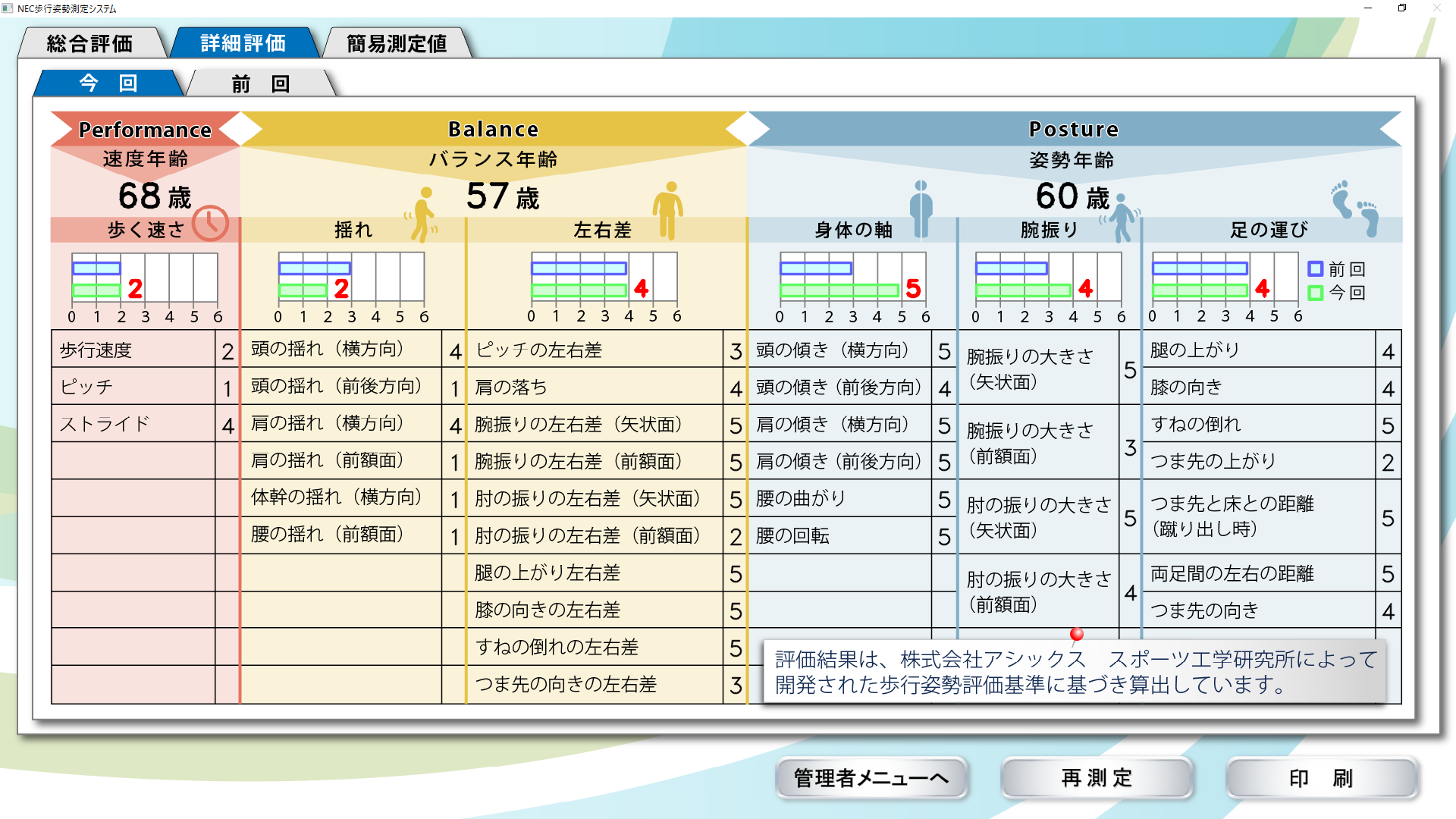1456x819 pixels.
Task: Switch to the 総合評価 tab
Action: (x=90, y=43)
